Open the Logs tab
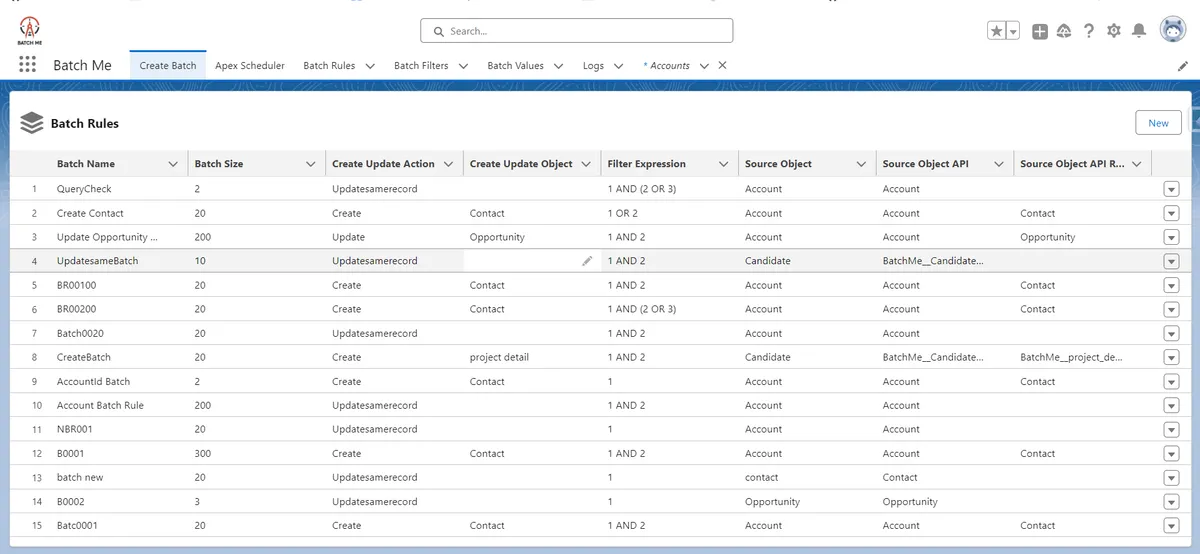1200x554 pixels. (x=593, y=65)
